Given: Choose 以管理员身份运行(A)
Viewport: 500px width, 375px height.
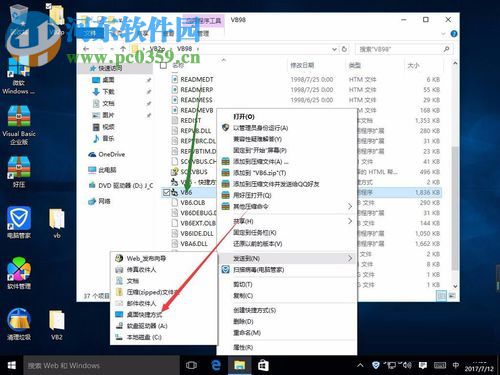Looking at the screenshot, I should coord(260,128).
